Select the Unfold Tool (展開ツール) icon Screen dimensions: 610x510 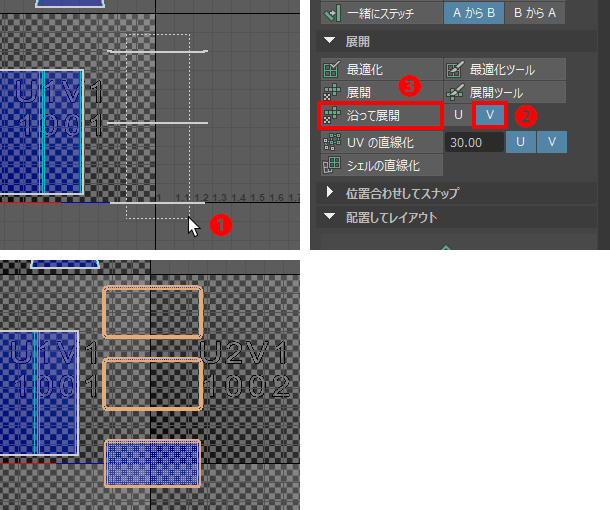point(455,92)
